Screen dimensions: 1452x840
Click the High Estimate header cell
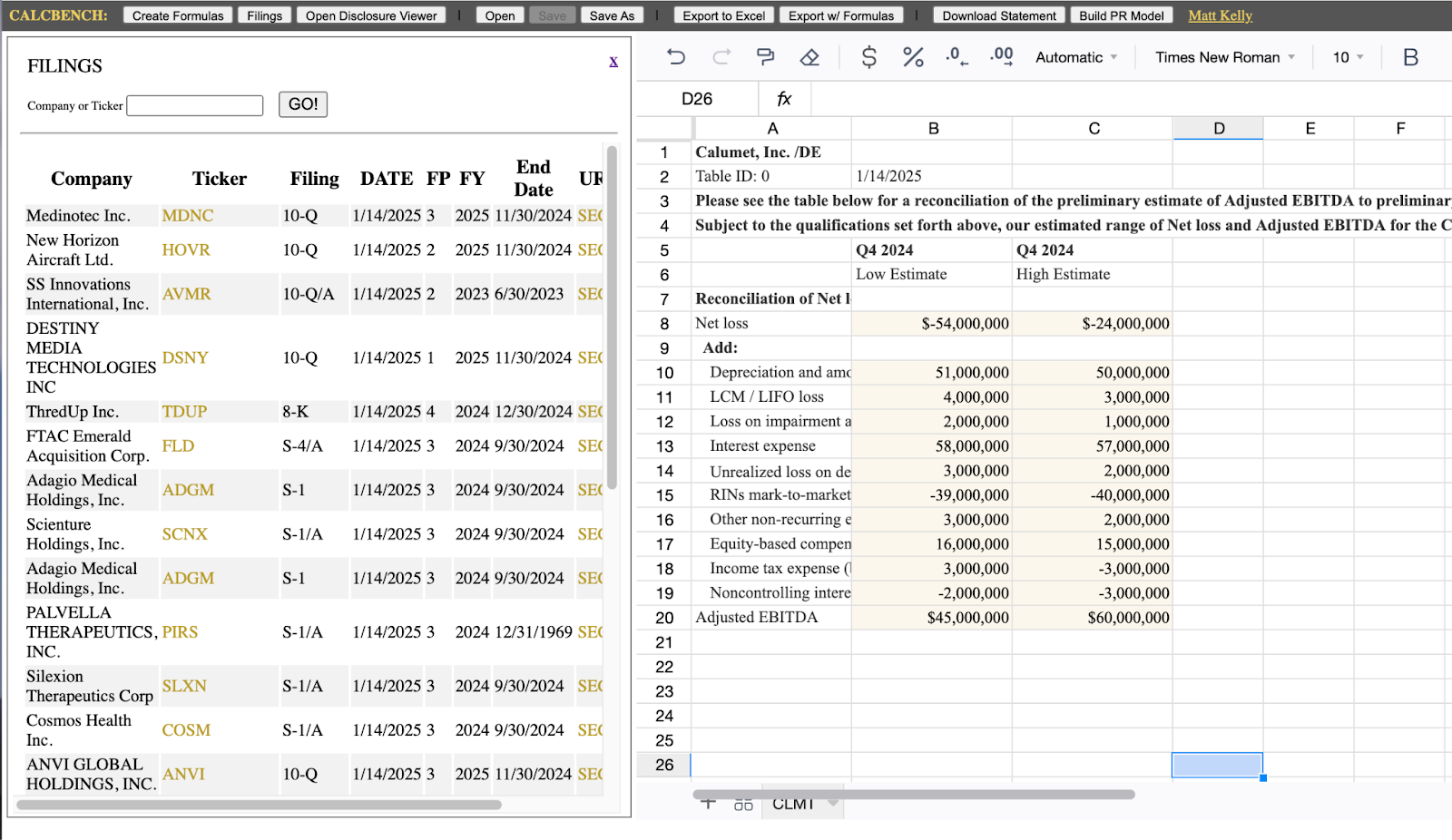coord(1093,275)
